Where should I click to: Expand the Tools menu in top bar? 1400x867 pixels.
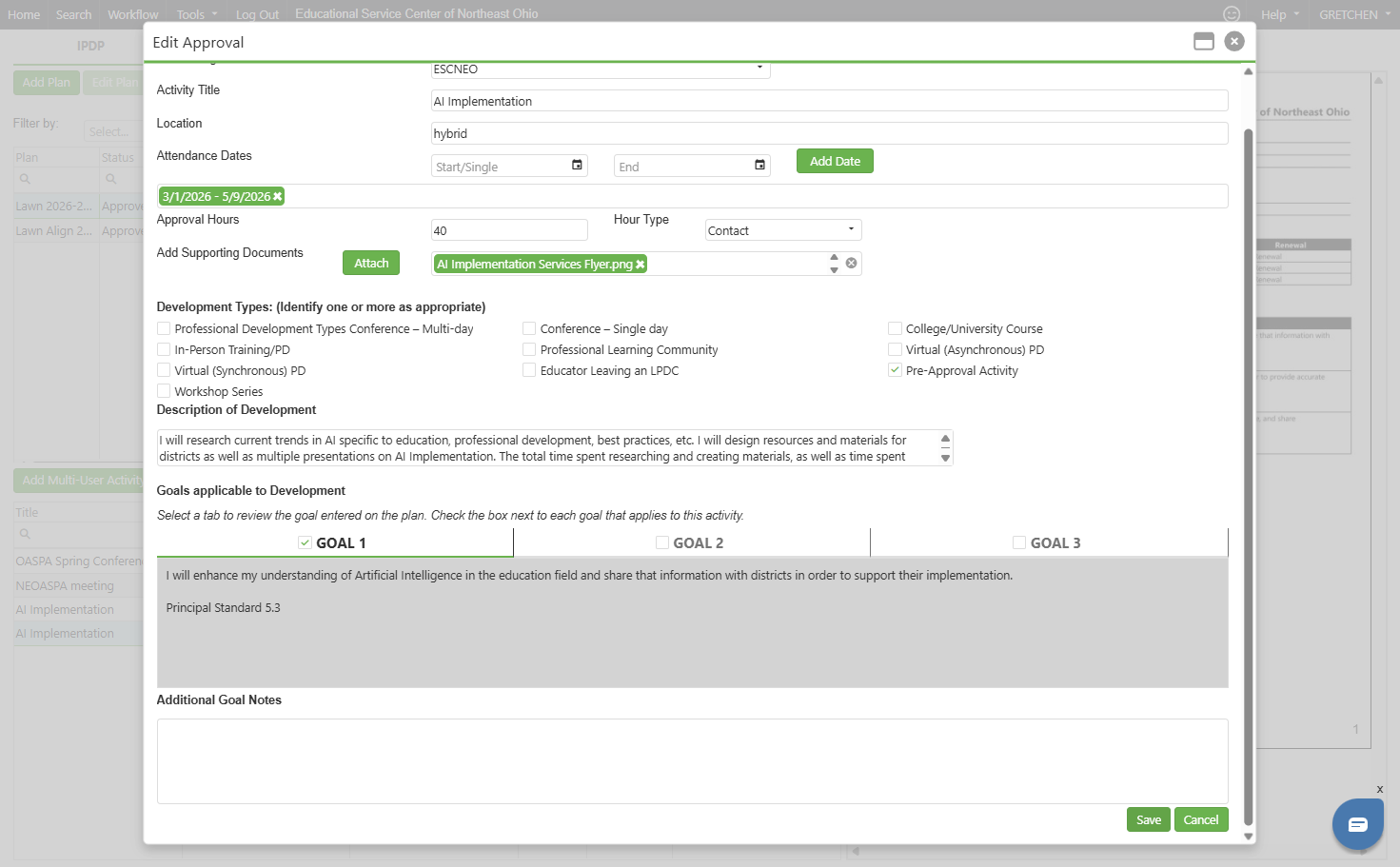point(197,14)
